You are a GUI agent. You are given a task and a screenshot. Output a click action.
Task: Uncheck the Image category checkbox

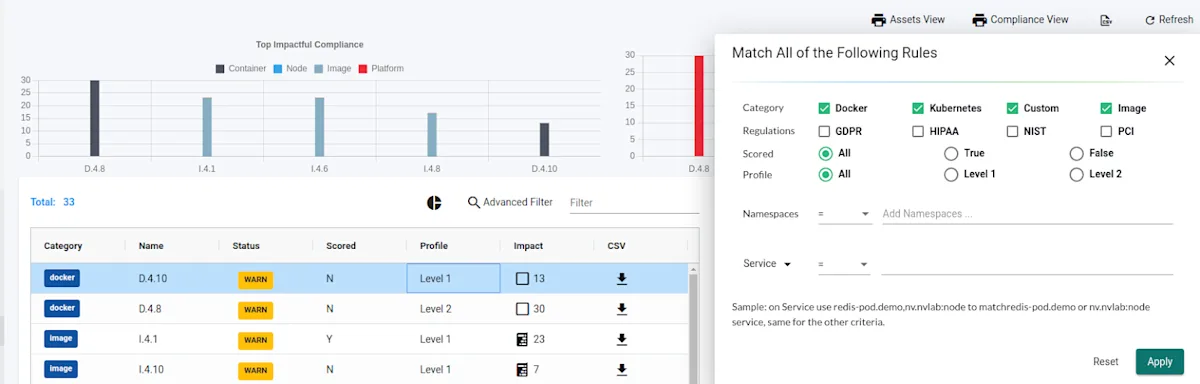(1106, 108)
